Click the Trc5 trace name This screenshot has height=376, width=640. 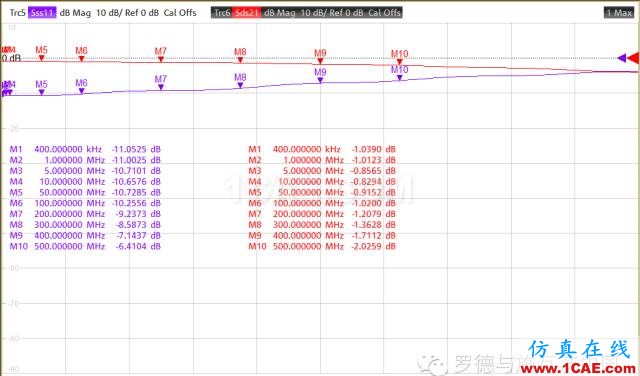point(18,13)
